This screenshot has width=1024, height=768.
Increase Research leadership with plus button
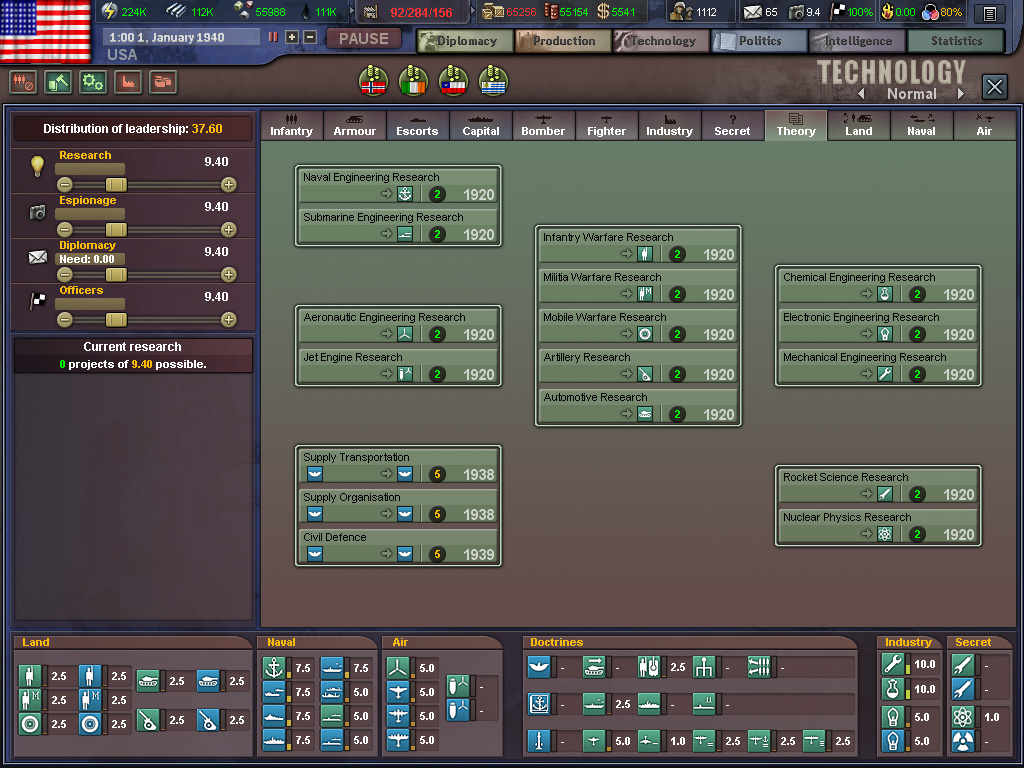pyautogui.click(x=229, y=184)
